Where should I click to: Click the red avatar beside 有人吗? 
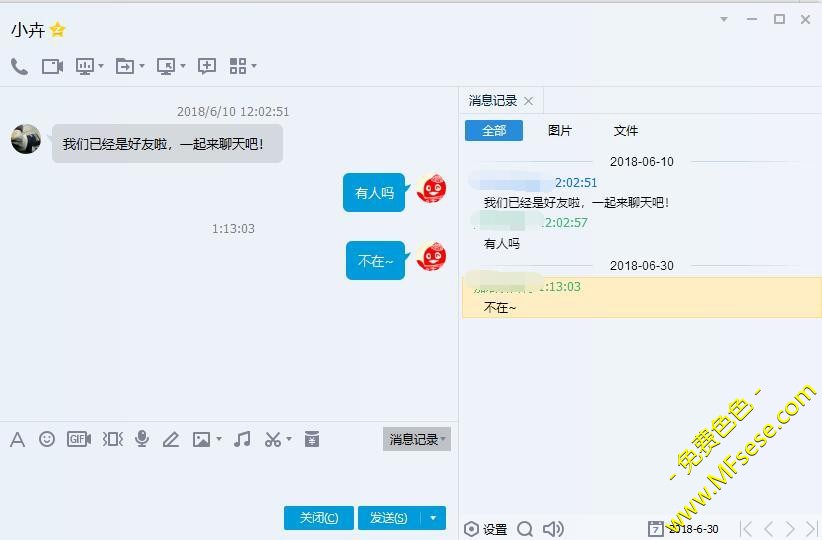431,188
